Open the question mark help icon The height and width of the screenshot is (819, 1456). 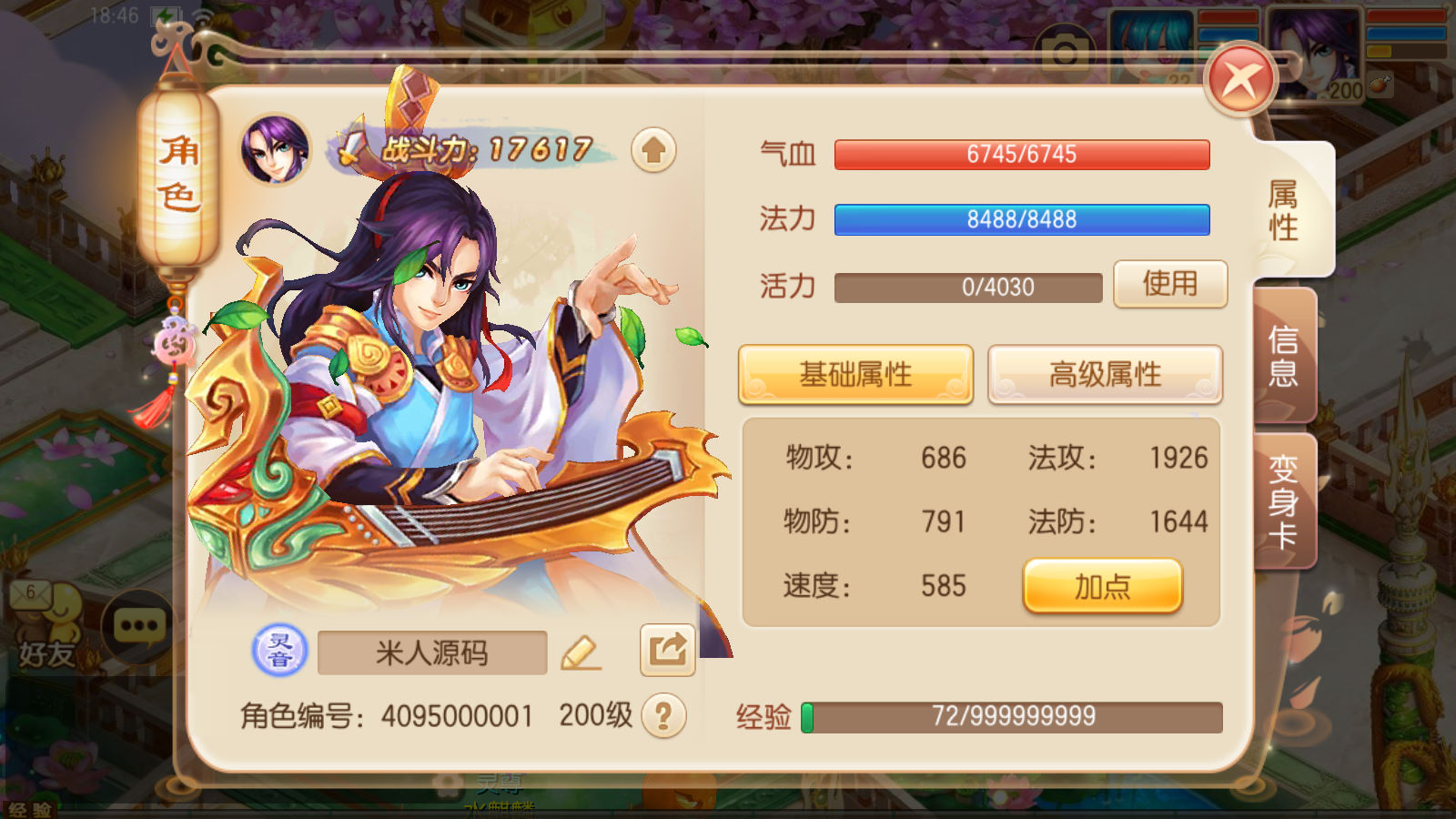663,716
